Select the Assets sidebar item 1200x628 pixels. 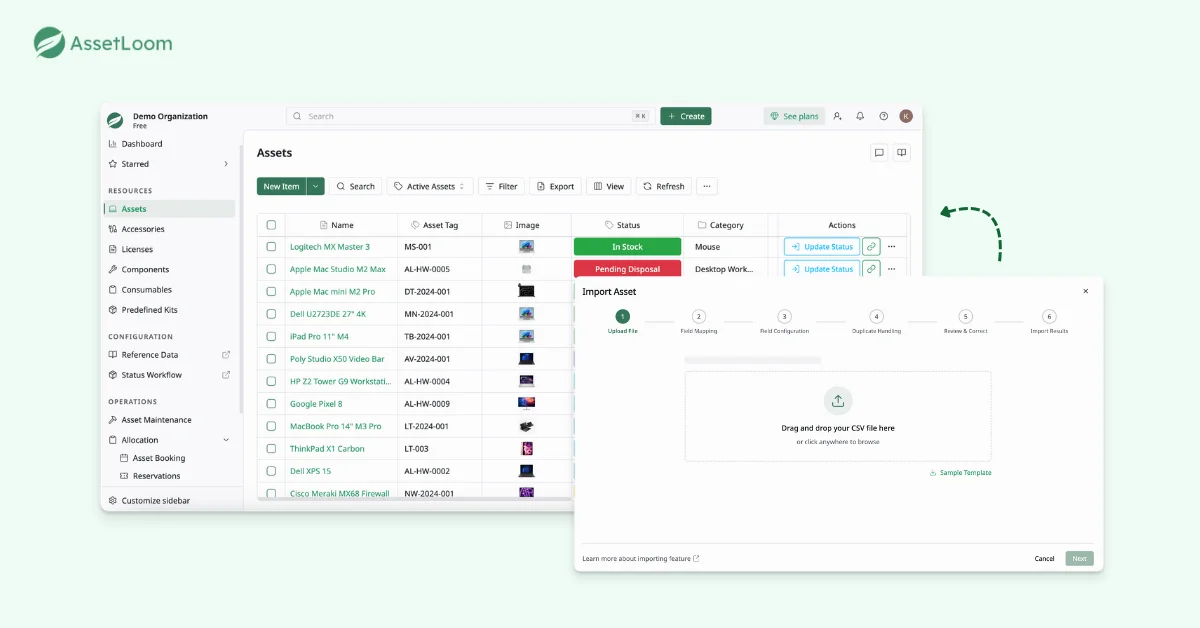point(170,209)
